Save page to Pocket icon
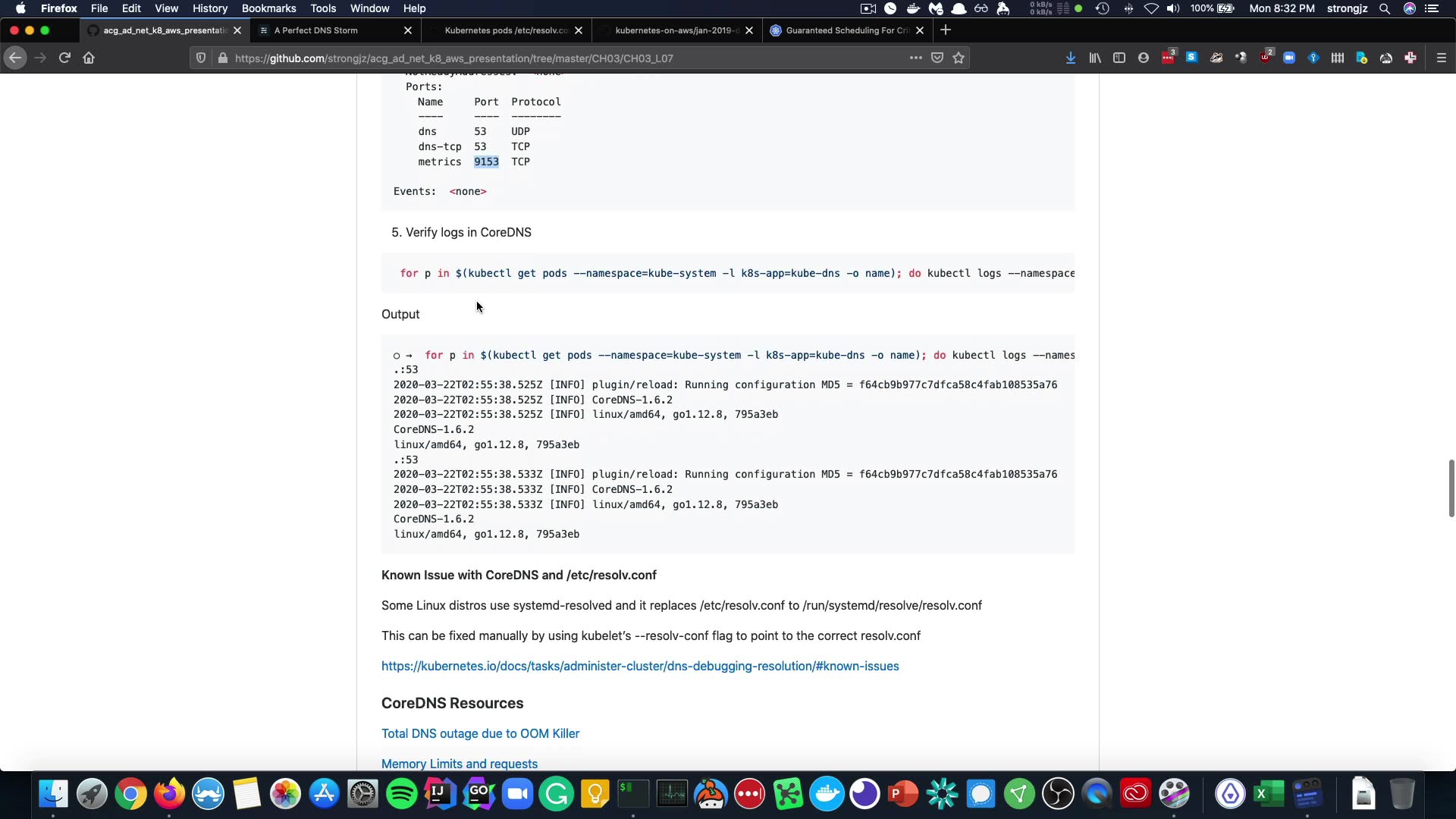This screenshot has width=1456, height=819. point(937,58)
